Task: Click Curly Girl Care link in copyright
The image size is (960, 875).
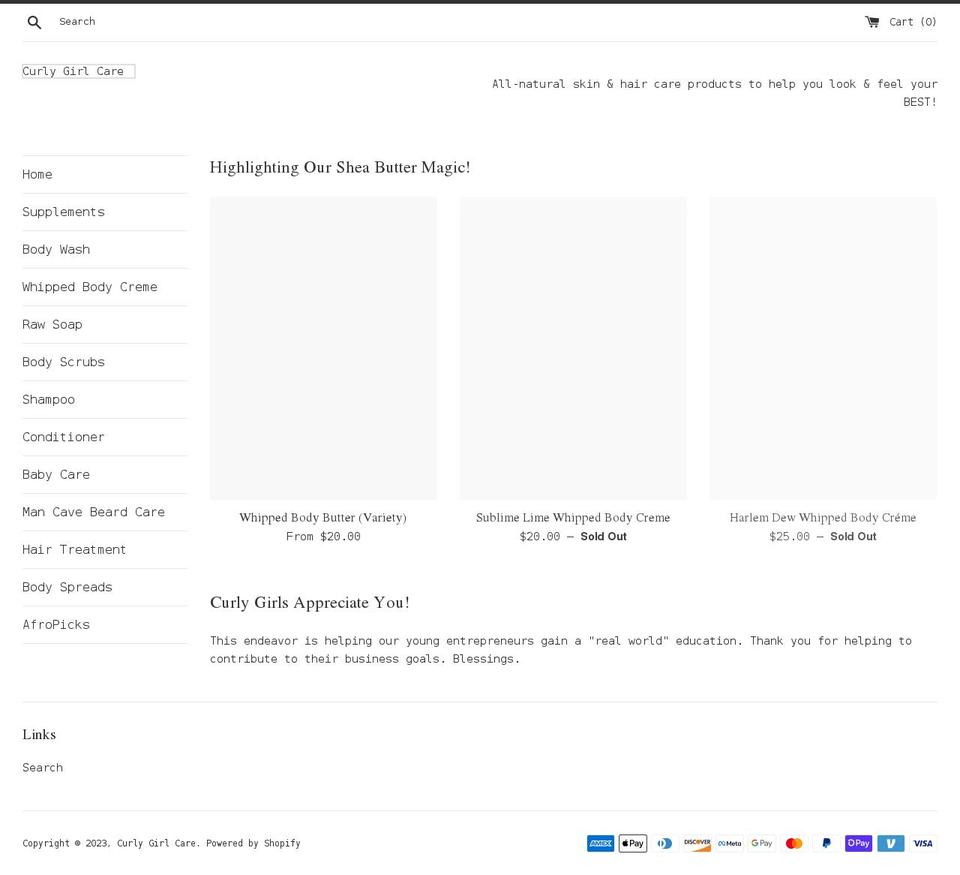Action: [156, 843]
